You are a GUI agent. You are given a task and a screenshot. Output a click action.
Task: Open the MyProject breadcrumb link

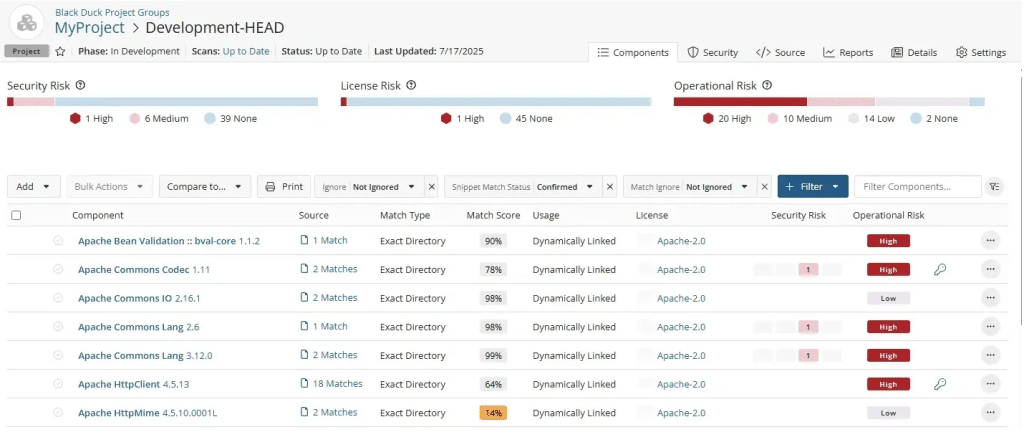click(89, 27)
